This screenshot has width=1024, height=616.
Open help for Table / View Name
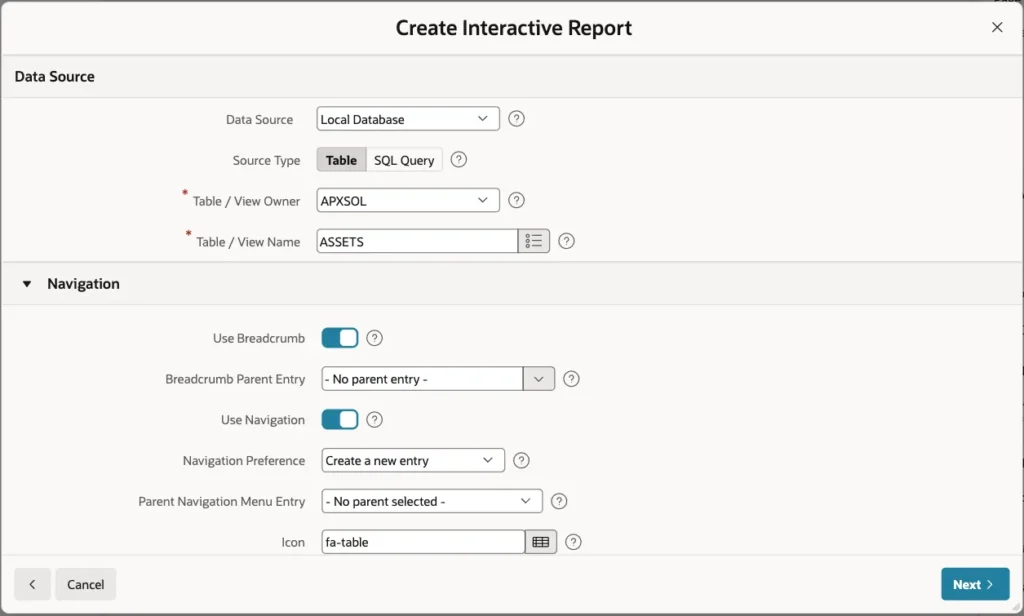click(x=566, y=241)
